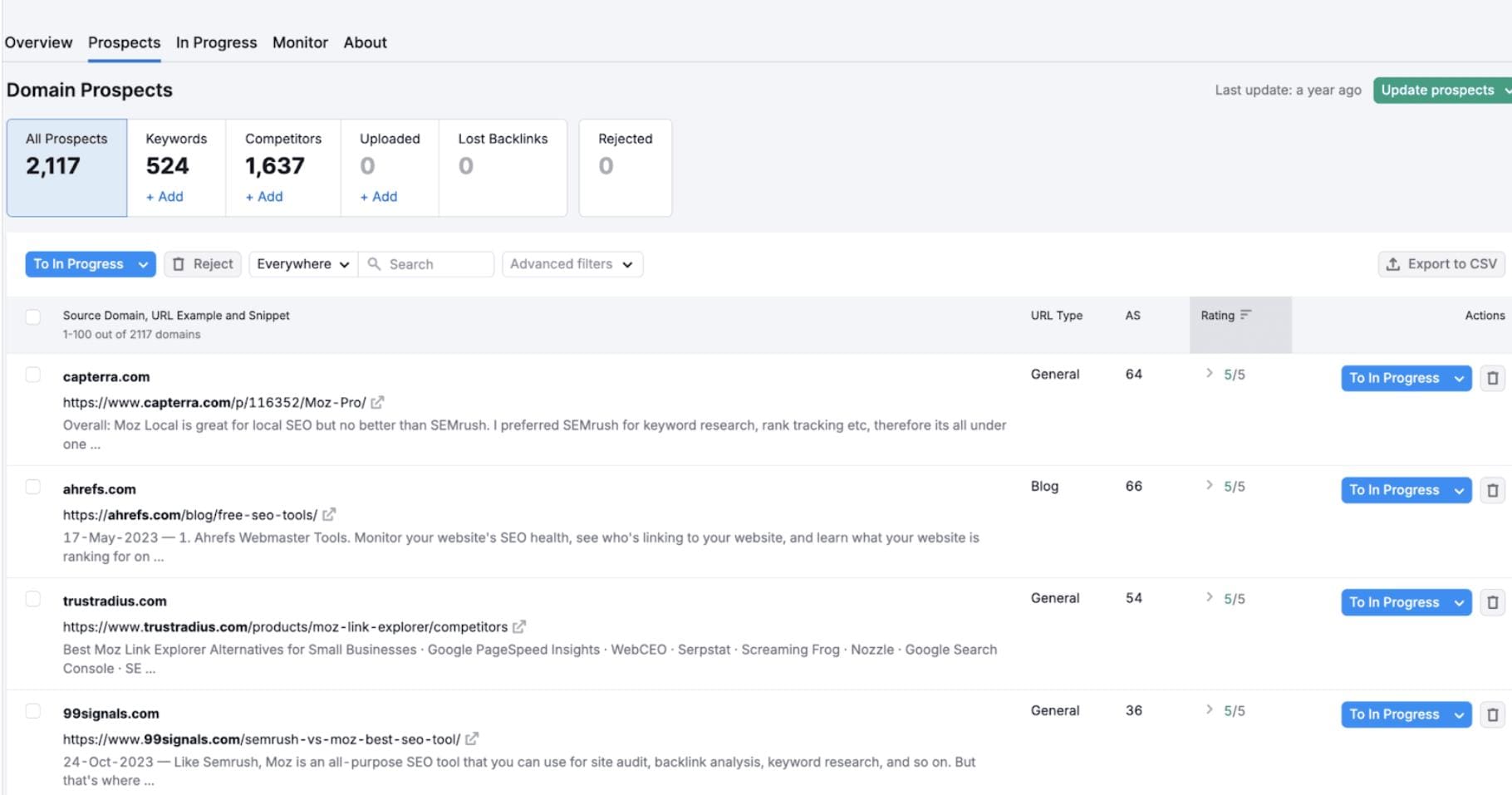
Task: Select all domains with header checkbox
Action: coord(33,317)
